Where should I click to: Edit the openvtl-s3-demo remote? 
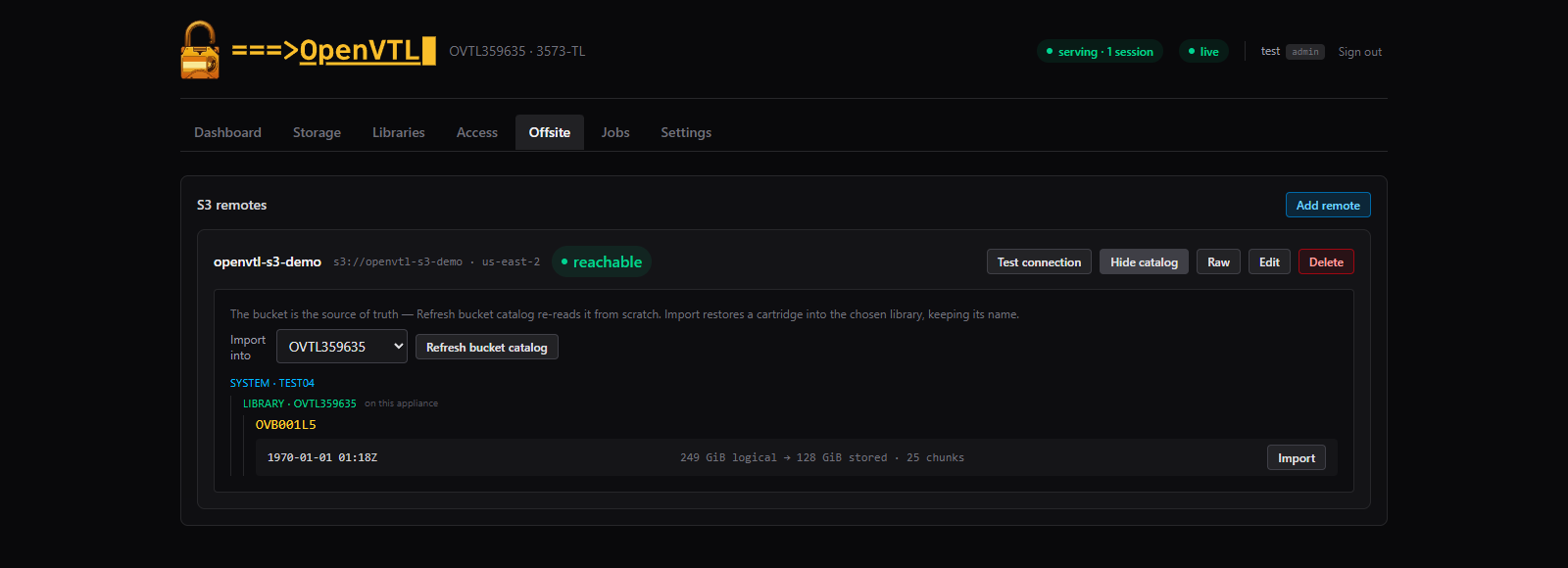tap(1269, 261)
